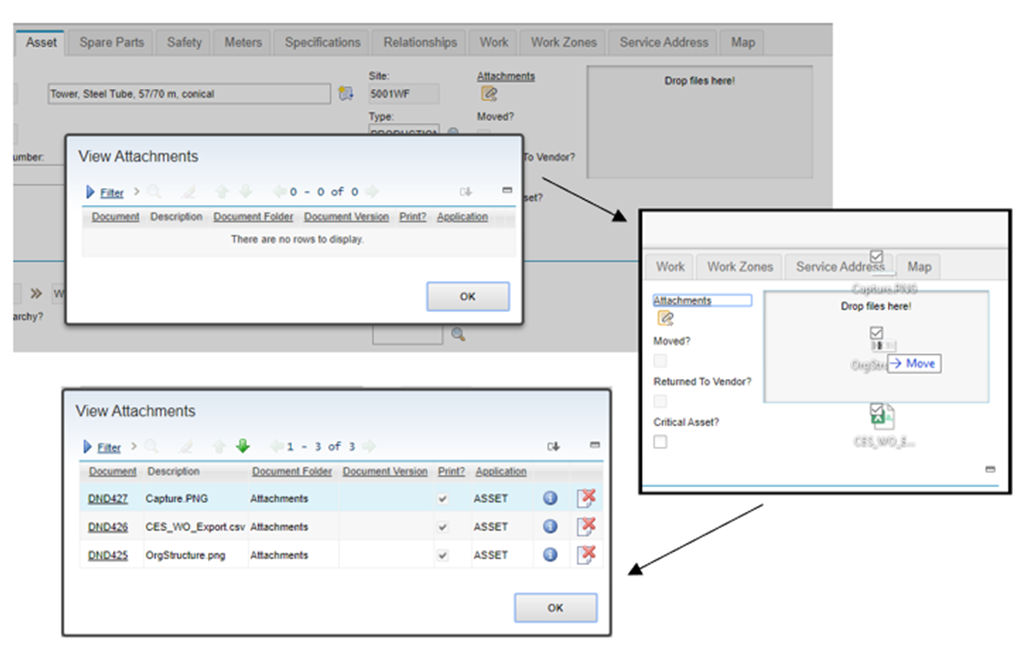Click the Attachments paperclip icon near Site field

point(488,93)
